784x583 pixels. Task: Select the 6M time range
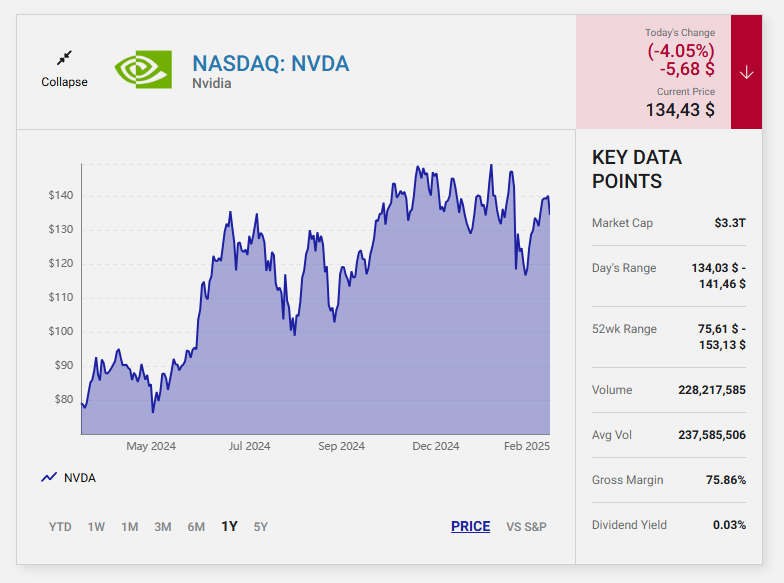click(196, 526)
